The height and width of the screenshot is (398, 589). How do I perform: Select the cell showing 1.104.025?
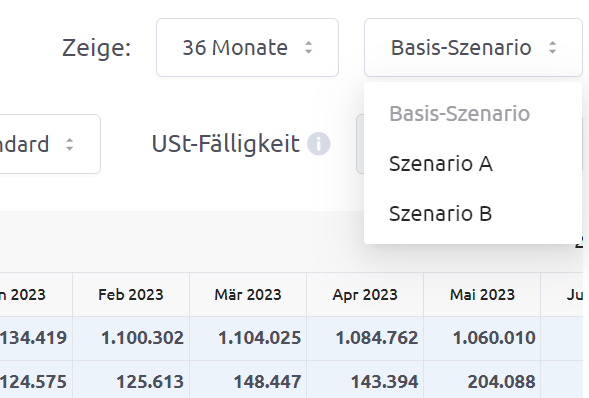[x=248, y=338]
